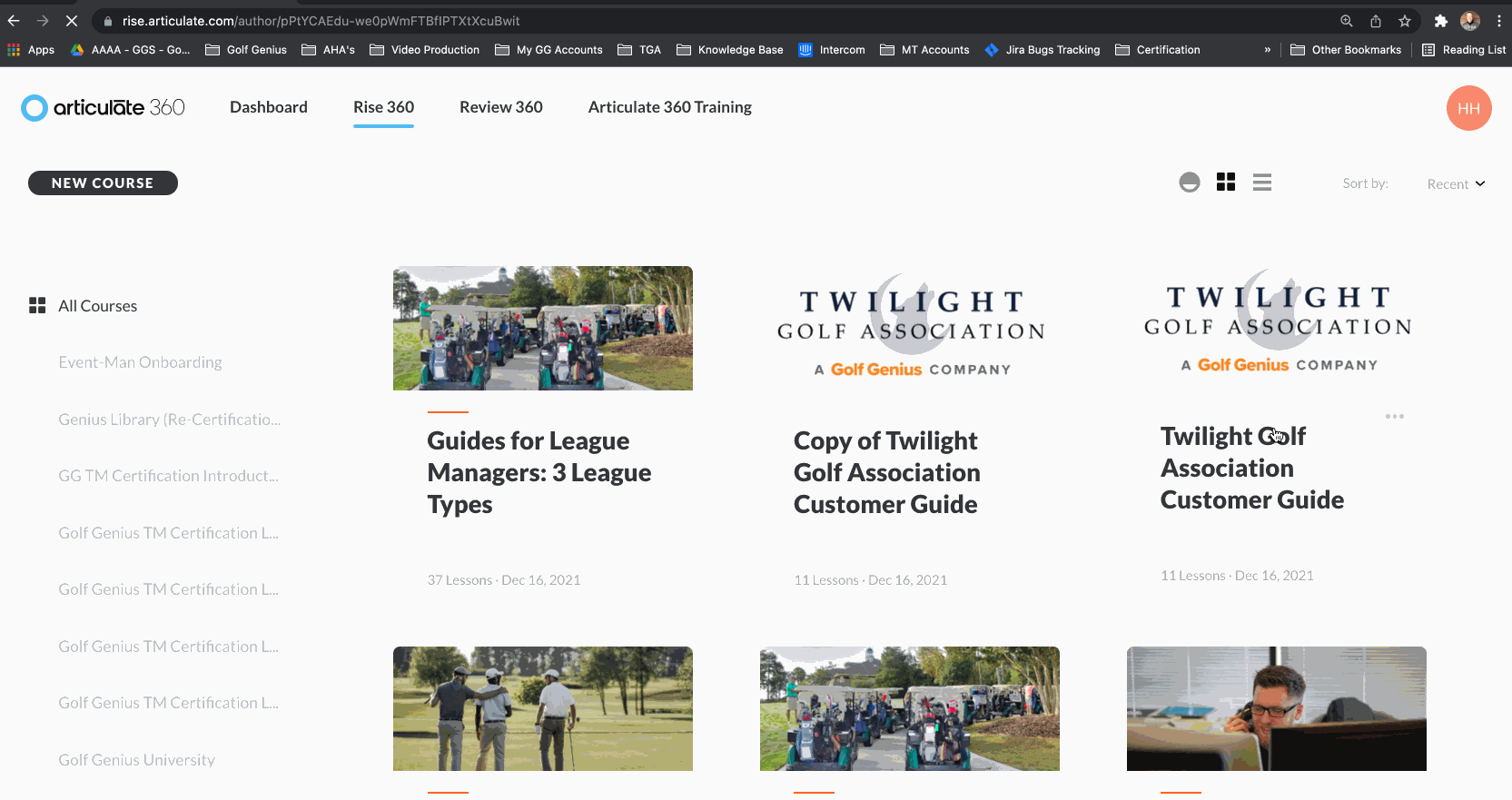
Task: Open Reading List panel
Action: click(1464, 50)
